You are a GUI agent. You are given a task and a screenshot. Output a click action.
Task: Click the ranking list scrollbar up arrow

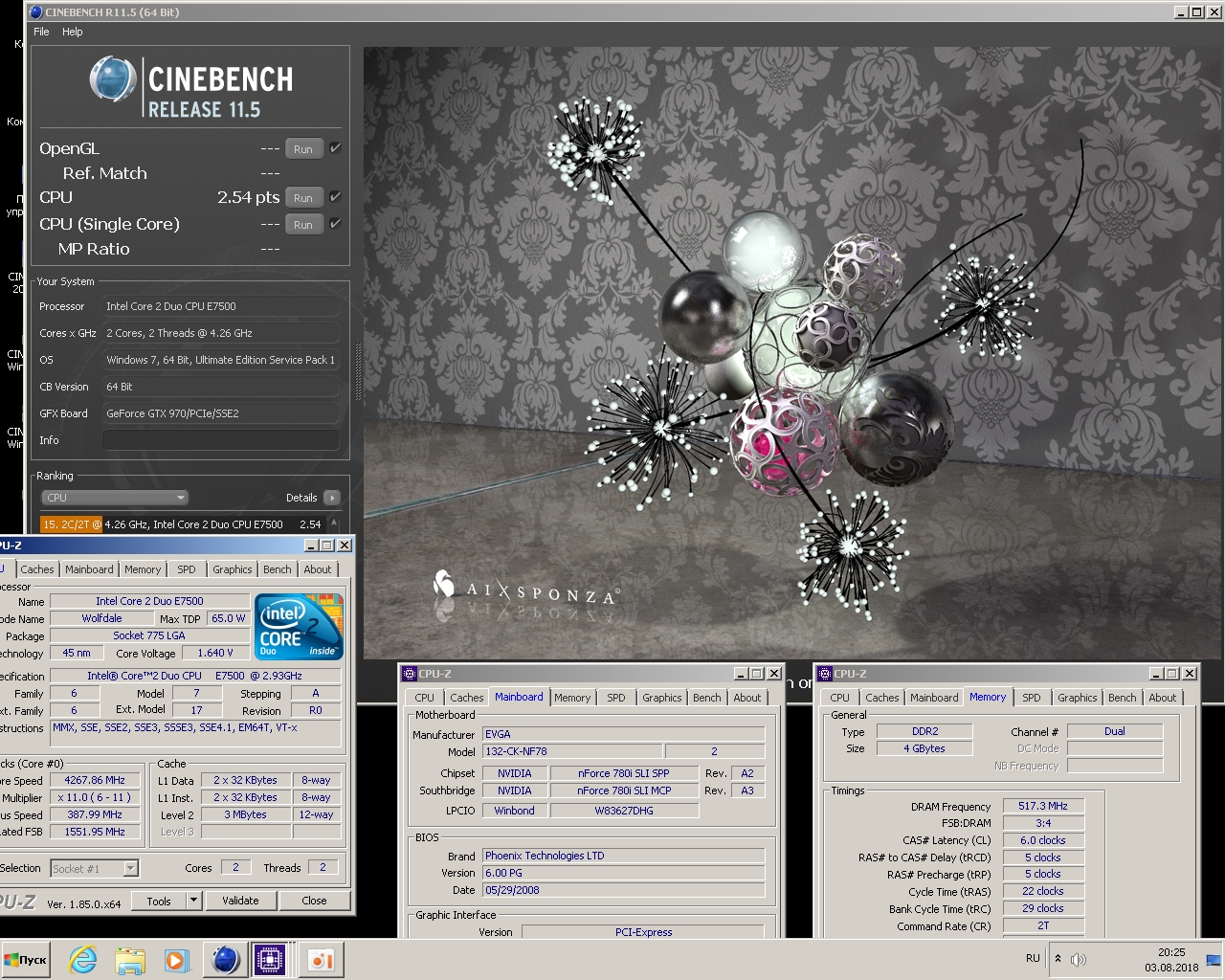pyautogui.click(x=334, y=523)
